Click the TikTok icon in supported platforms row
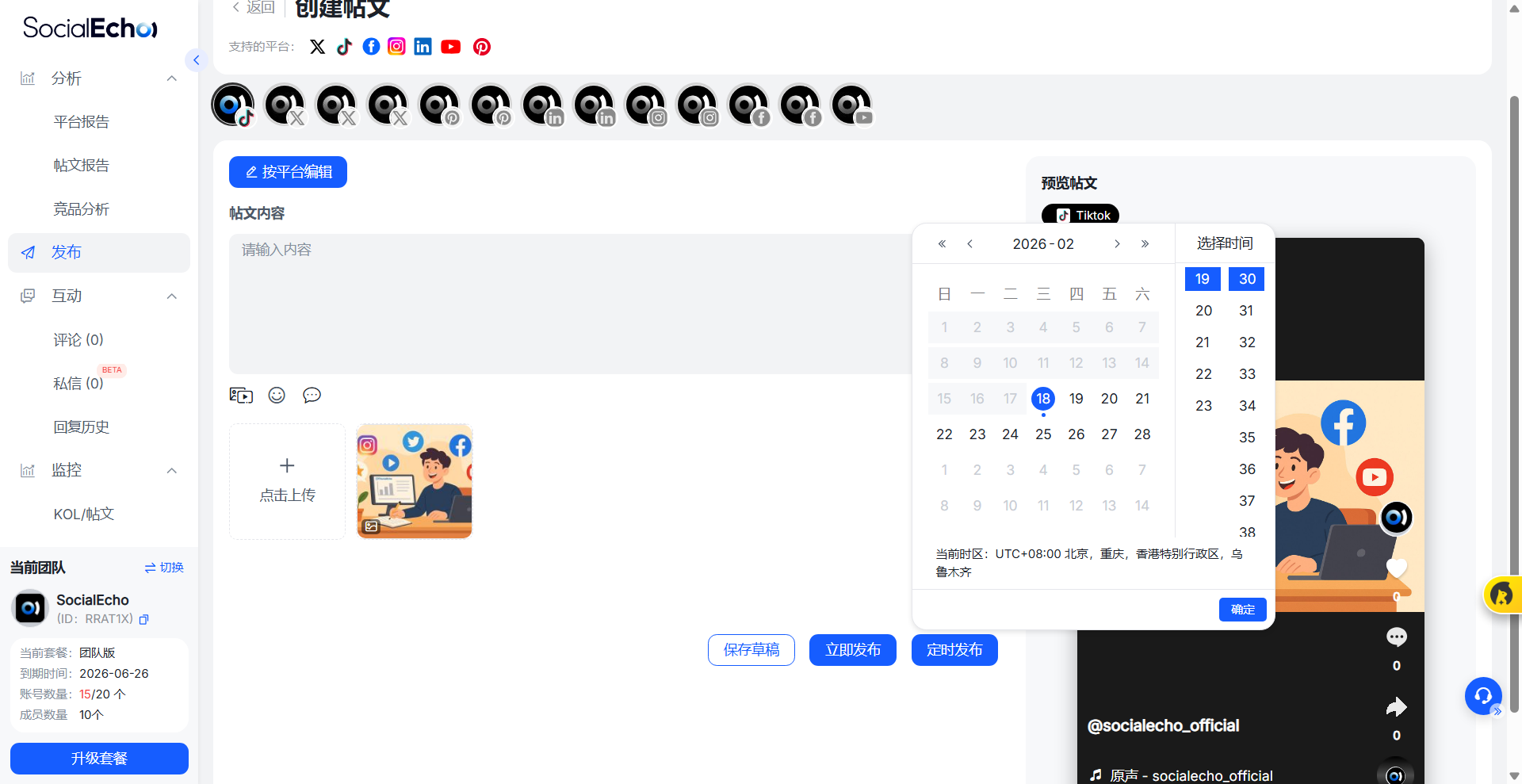This screenshot has width=1522, height=784. [344, 47]
